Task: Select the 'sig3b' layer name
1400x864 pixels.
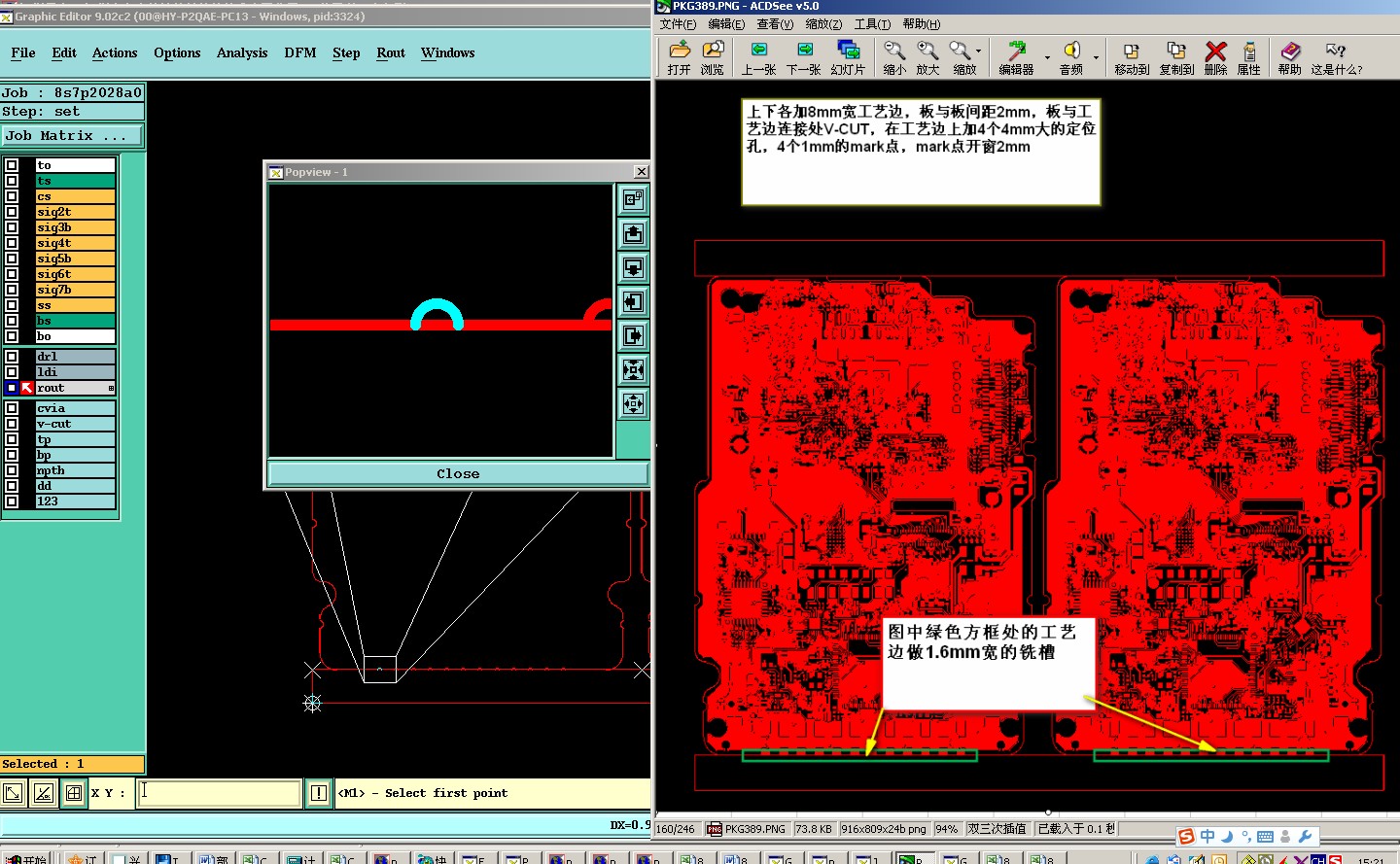Action: click(76, 227)
